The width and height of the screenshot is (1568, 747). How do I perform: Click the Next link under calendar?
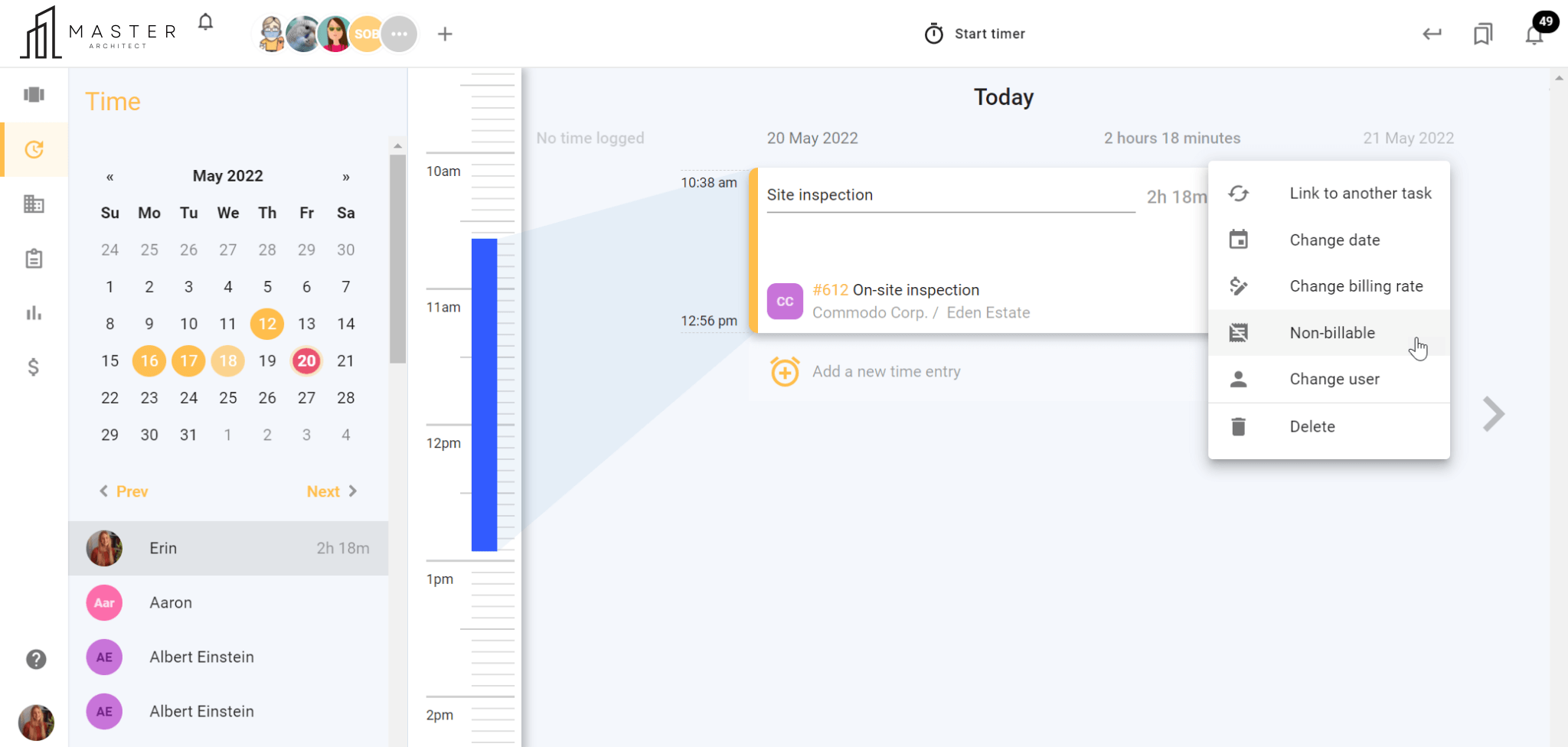332,491
